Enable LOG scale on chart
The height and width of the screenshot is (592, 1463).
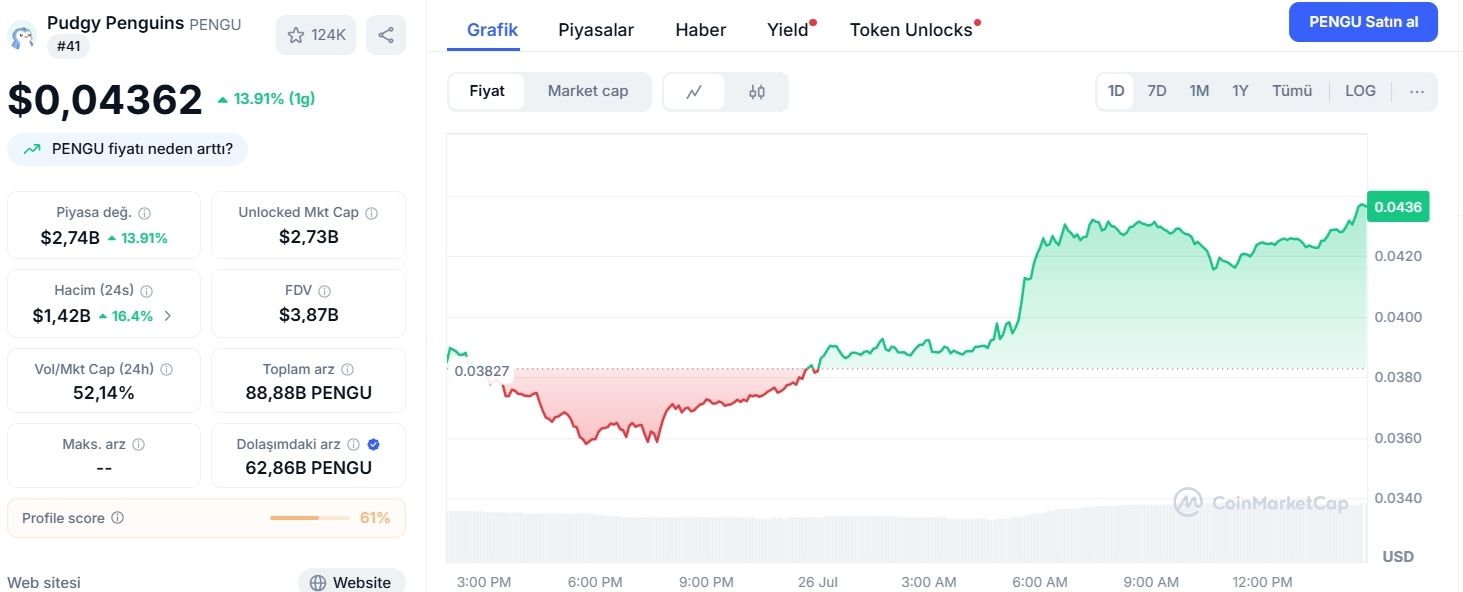pyautogui.click(x=1360, y=91)
